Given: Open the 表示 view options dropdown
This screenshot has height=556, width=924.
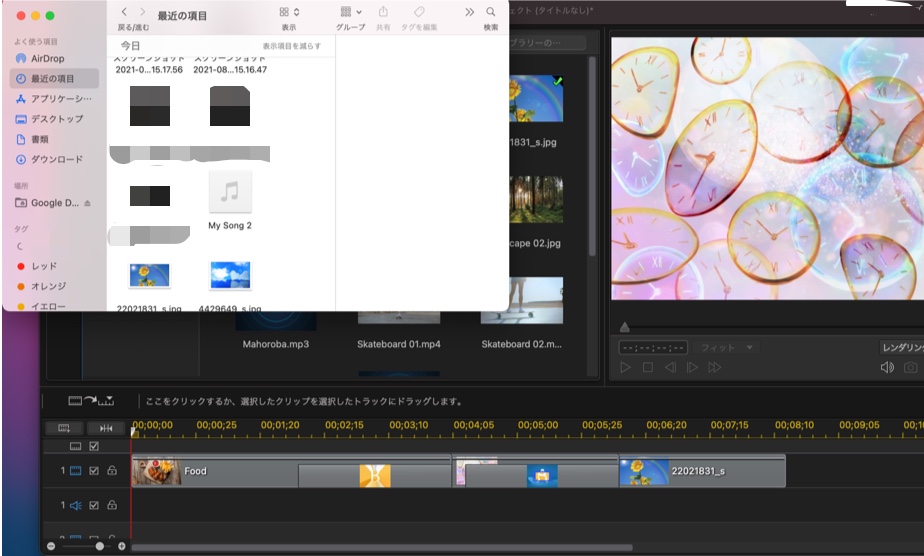Looking at the screenshot, I should pyautogui.click(x=289, y=12).
